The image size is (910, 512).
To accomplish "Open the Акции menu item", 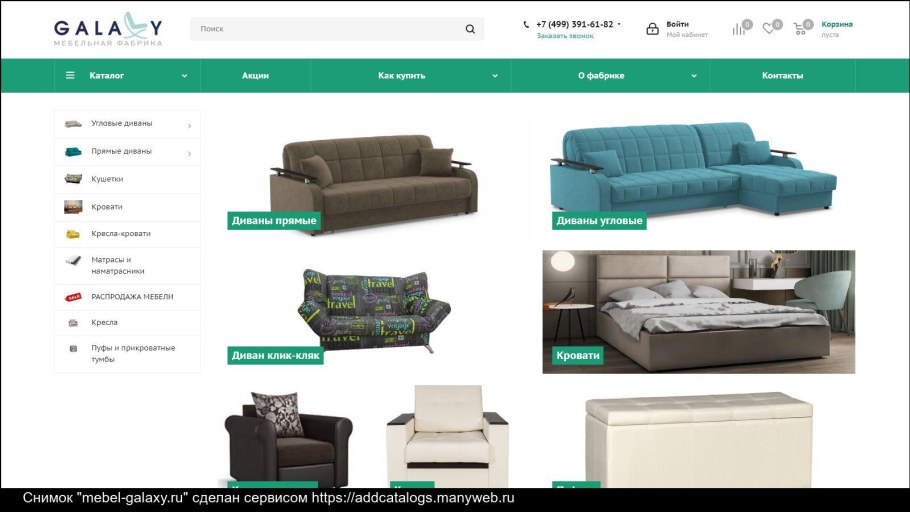I will coord(255,75).
